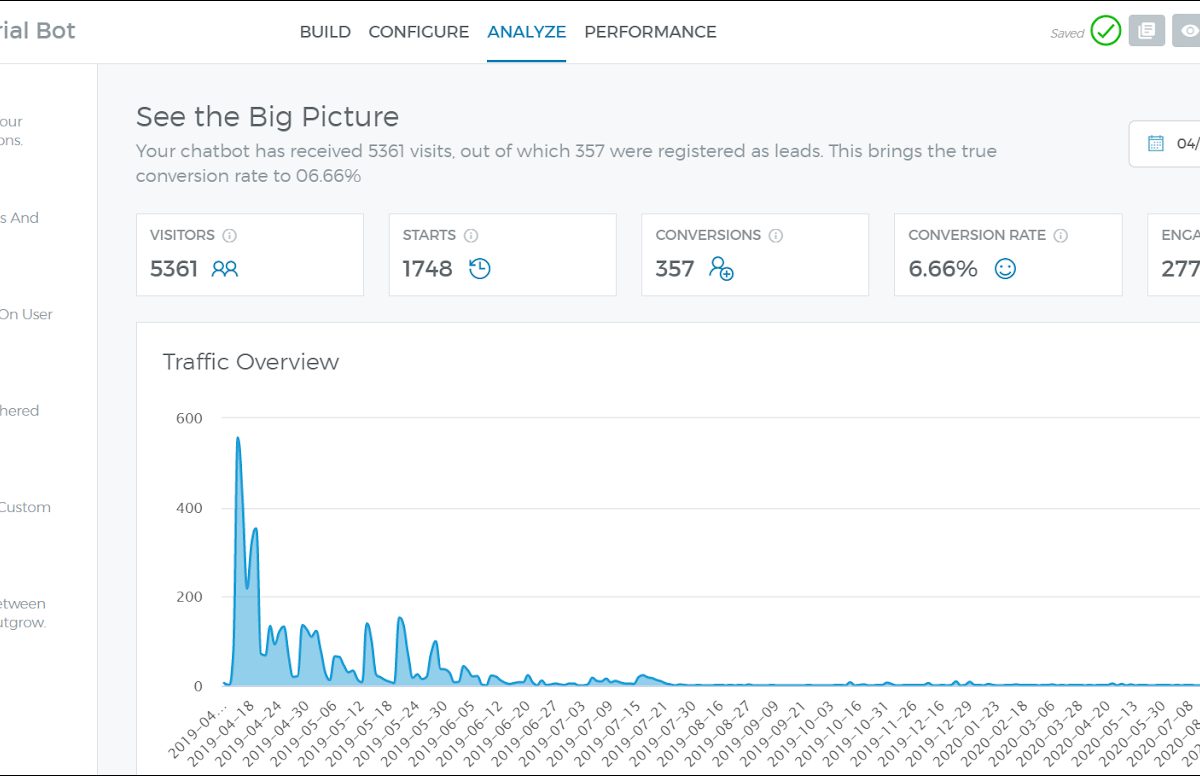The width and height of the screenshot is (1200, 776).
Task: Open the BUILD tab
Action: (x=325, y=32)
